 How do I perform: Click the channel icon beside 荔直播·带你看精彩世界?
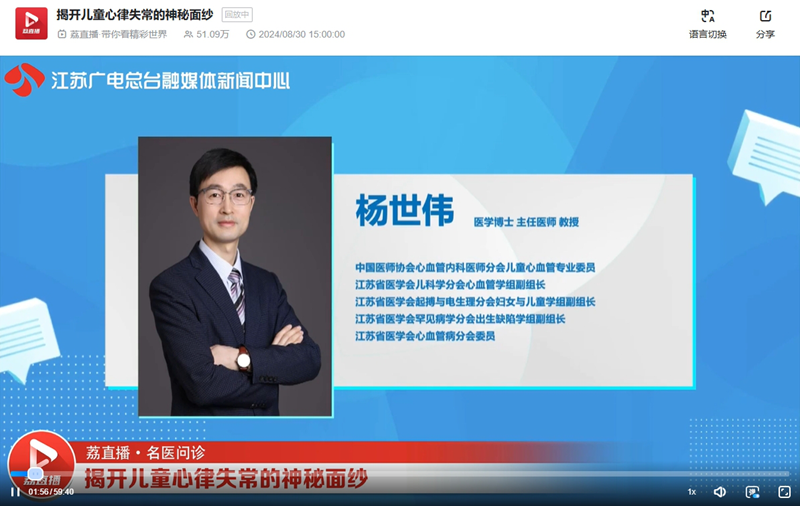tap(62, 34)
